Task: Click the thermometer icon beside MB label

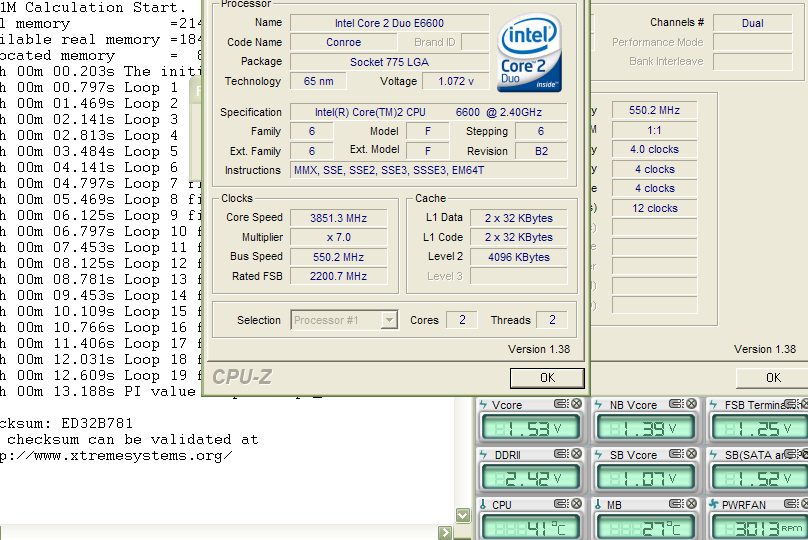Action: coord(598,504)
